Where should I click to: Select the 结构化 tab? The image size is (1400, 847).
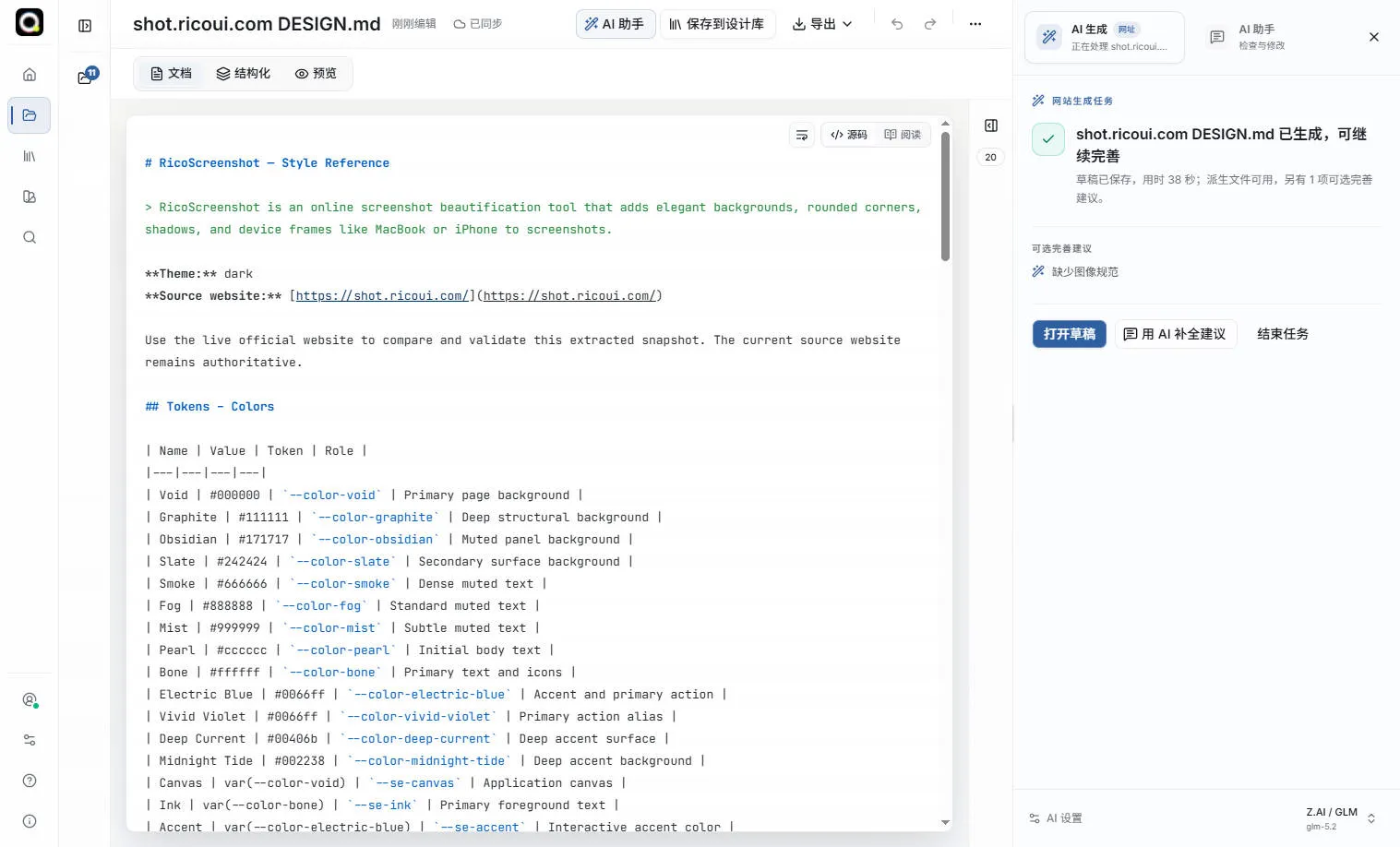(x=244, y=74)
